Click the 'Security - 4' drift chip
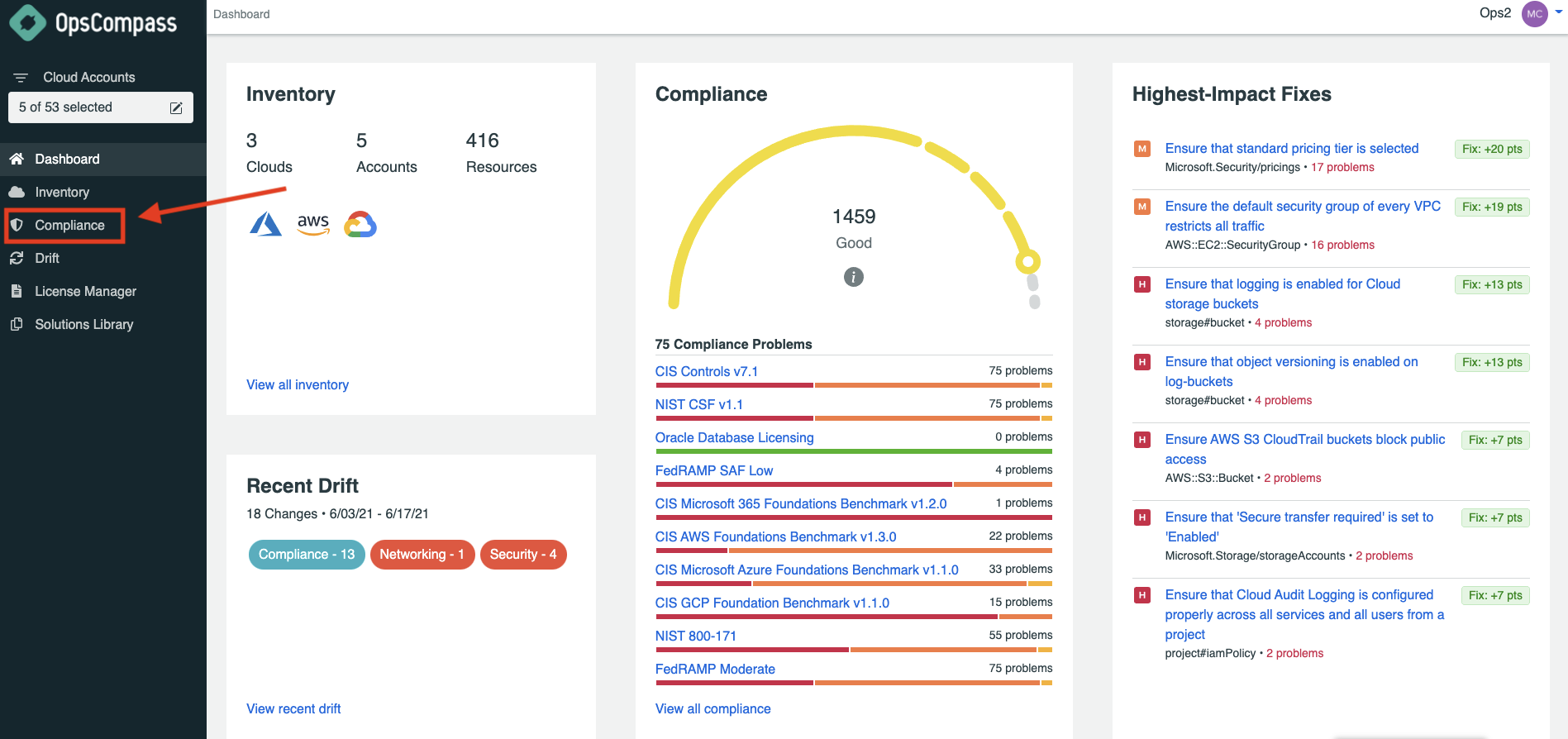Image resolution: width=1568 pixels, height=739 pixels. click(523, 555)
